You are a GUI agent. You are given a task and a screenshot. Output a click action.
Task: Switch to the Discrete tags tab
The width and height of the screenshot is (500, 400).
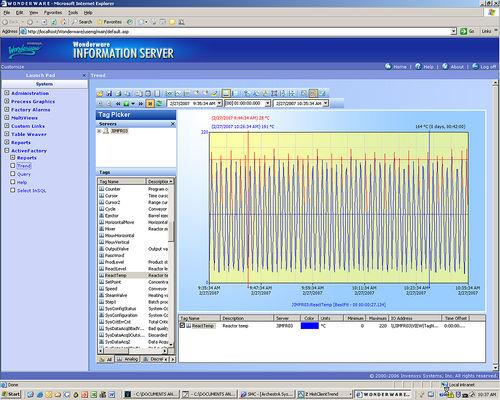click(x=154, y=359)
